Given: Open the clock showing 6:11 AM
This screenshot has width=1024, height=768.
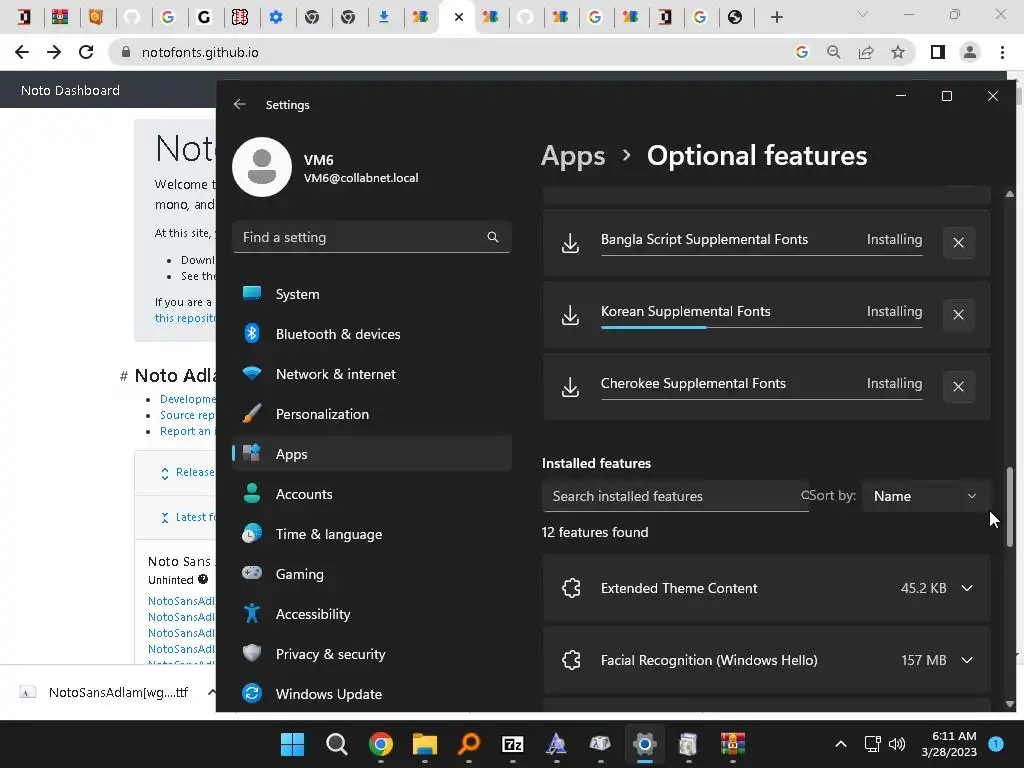Looking at the screenshot, I should point(949,744).
